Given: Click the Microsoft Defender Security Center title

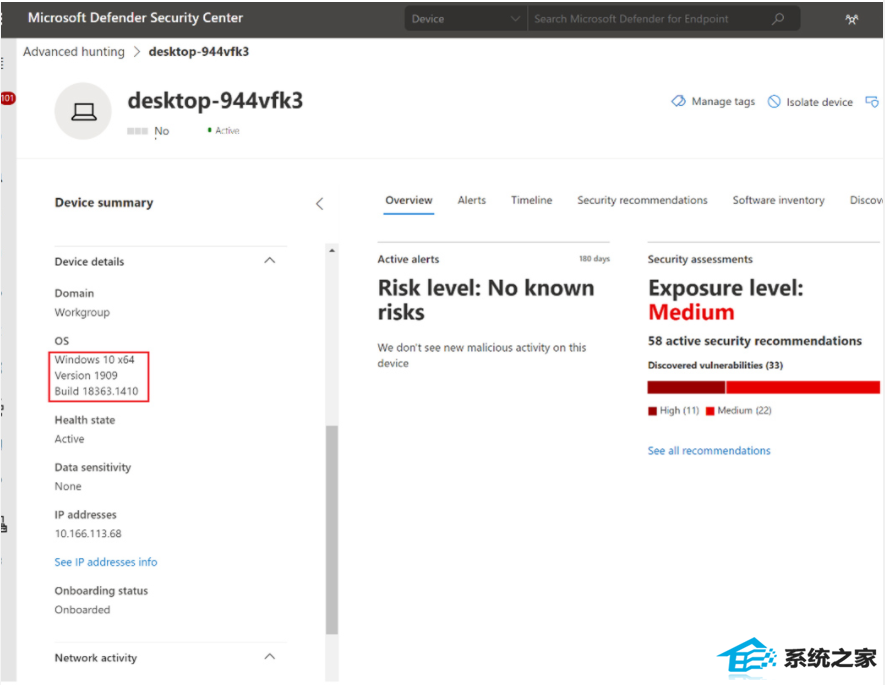Looking at the screenshot, I should tap(135, 18).
